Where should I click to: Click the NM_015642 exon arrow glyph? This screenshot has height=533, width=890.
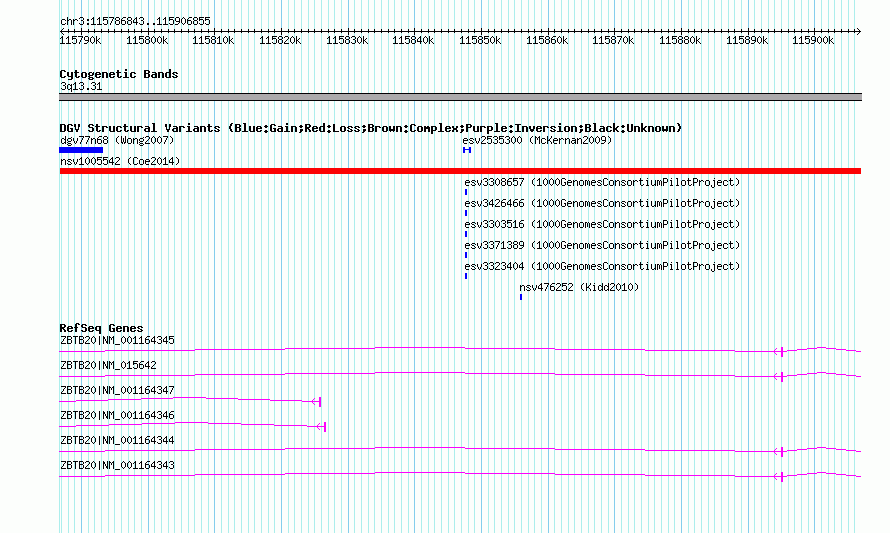[779, 377]
